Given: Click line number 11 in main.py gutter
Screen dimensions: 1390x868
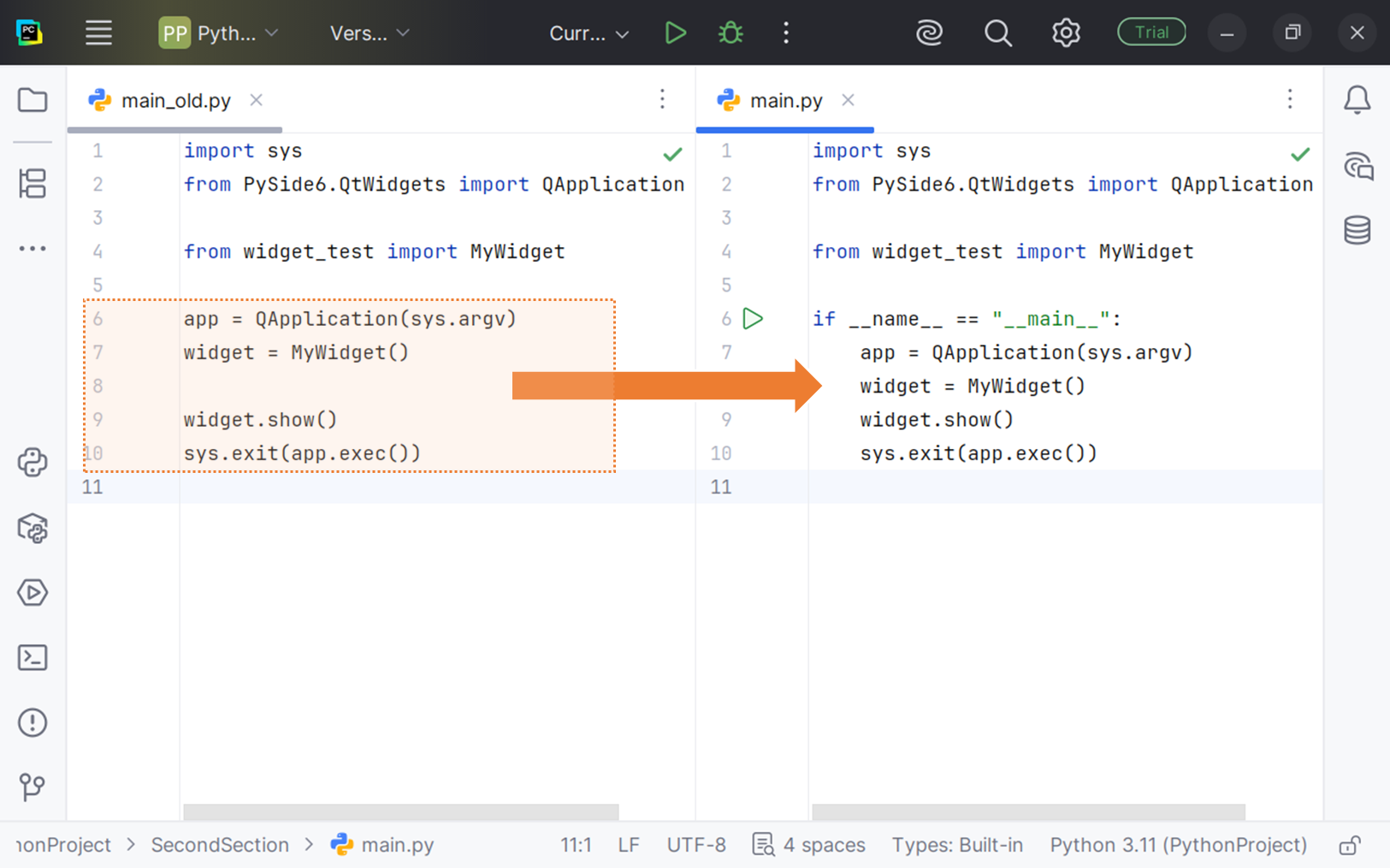Looking at the screenshot, I should click(x=721, y=487).
